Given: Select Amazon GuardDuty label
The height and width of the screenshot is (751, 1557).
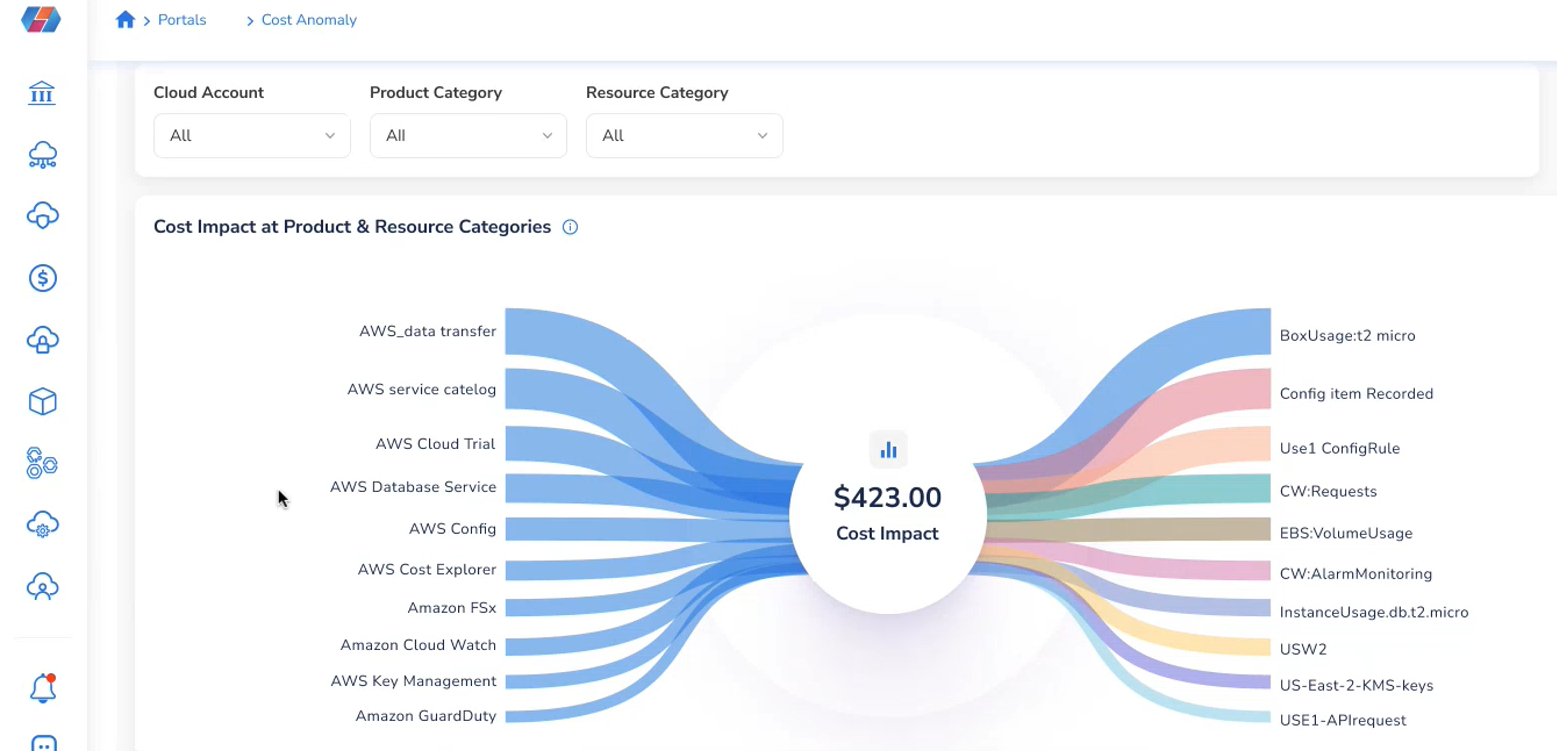Looking at the screenshot, I should (426, 716).
